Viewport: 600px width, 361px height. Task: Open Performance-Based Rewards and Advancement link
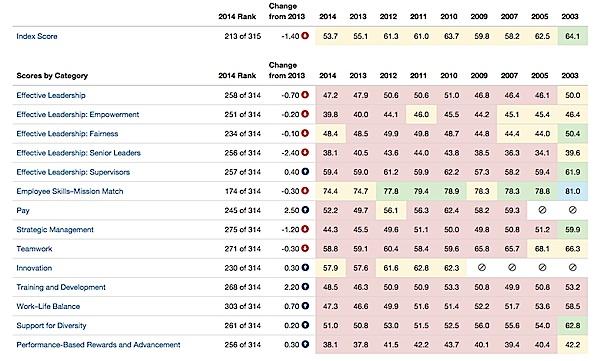pos(98,345)
